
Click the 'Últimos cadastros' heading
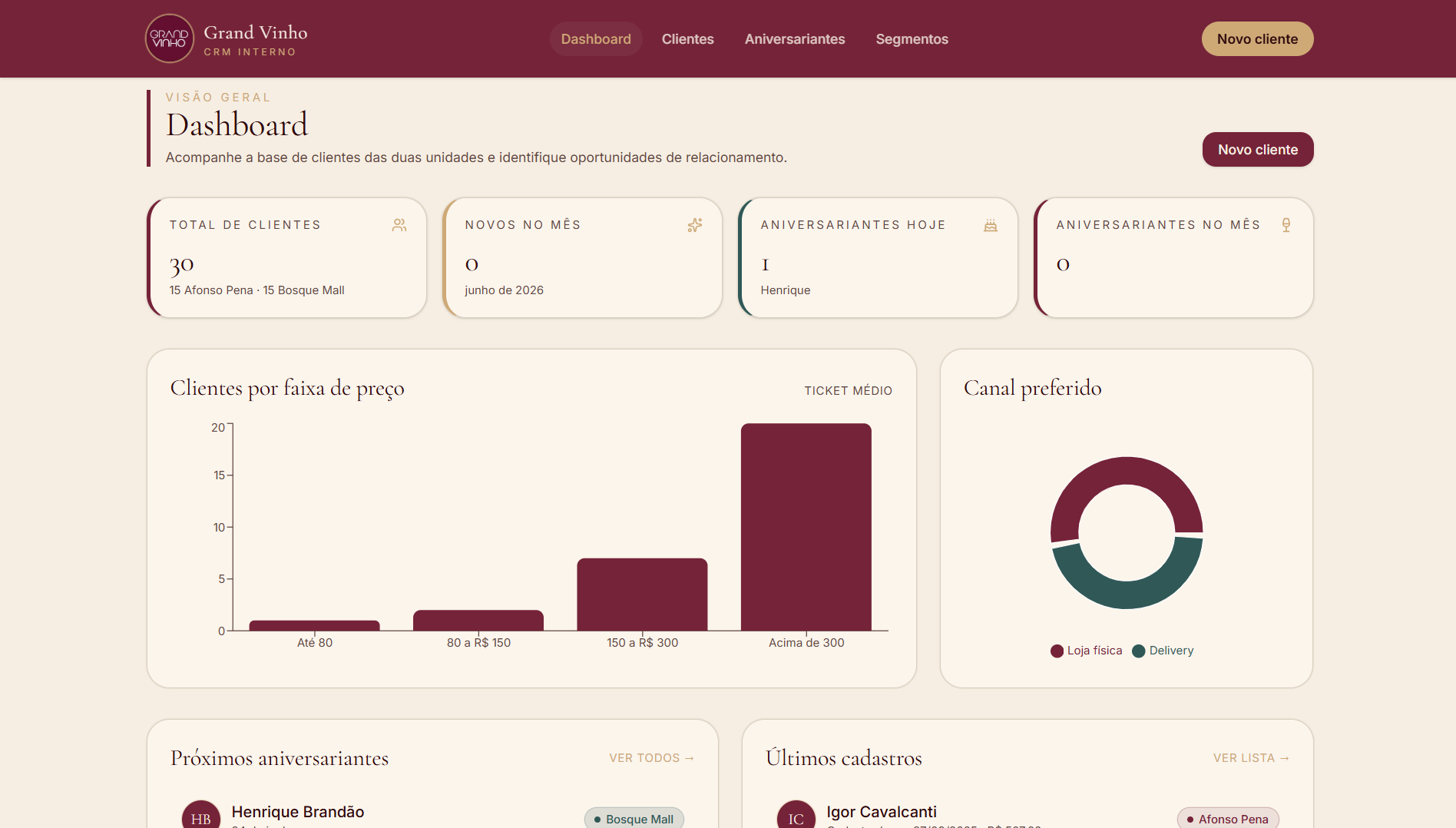(844, 758)
